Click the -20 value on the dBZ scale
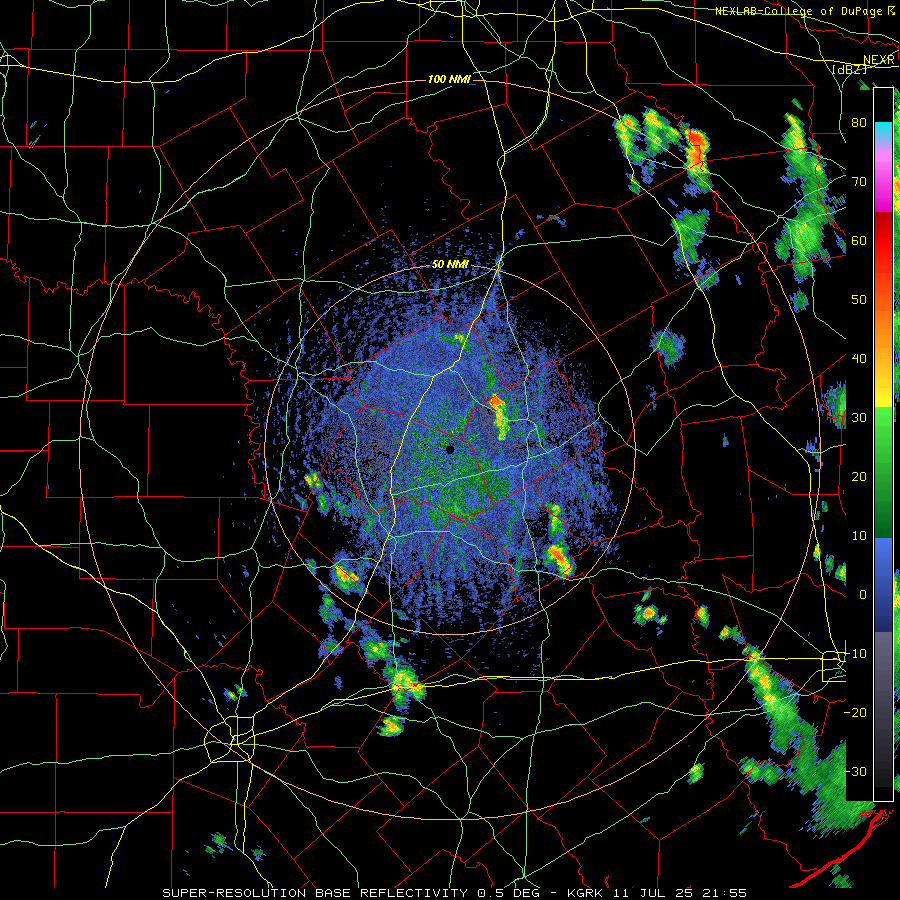 [855, 712]
